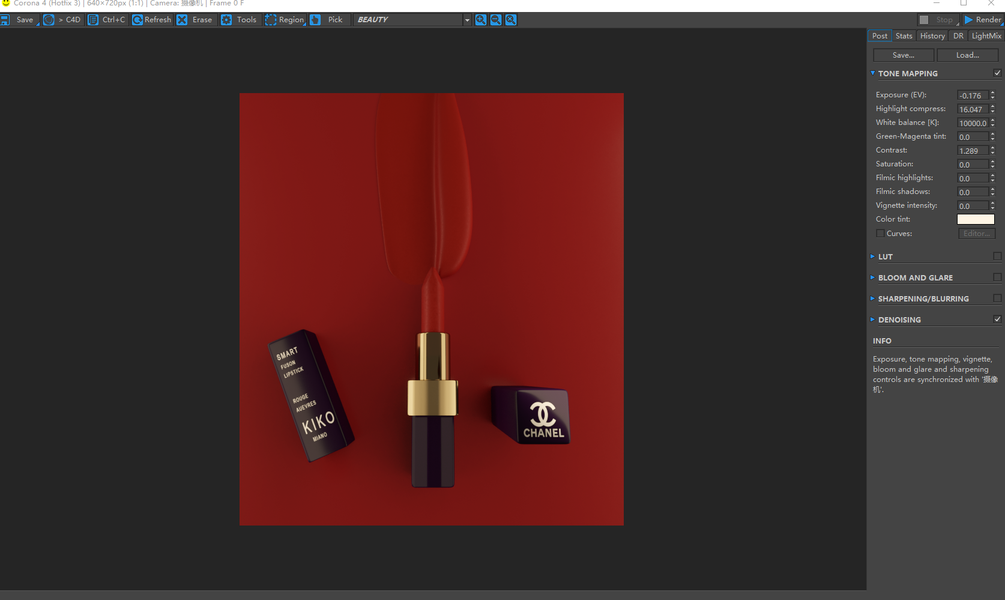Activate the Region dashed-square icon
The width and height of the screenshot is (1005, 600).
(270, 20)
